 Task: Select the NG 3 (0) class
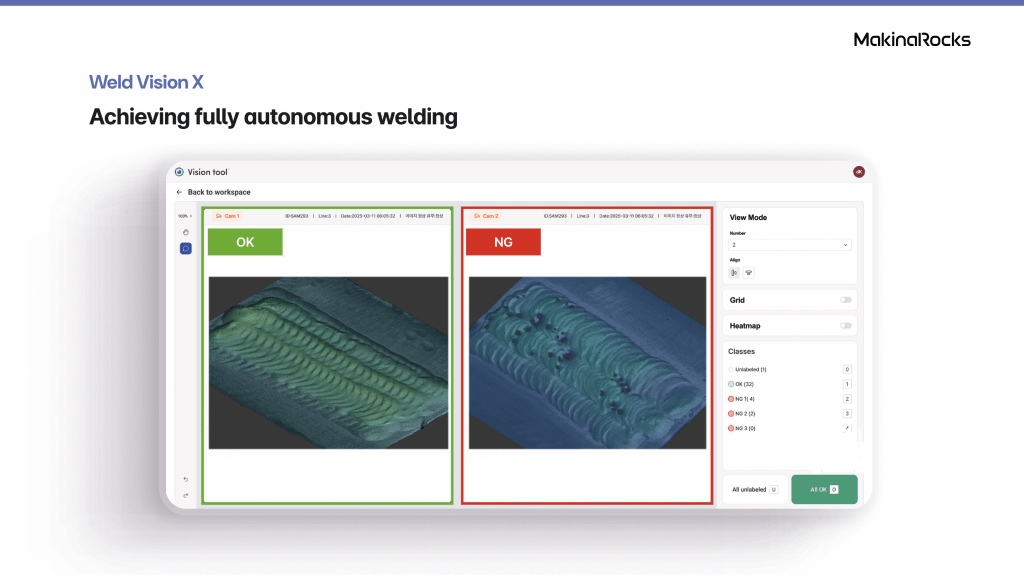(x=741, y=429)
